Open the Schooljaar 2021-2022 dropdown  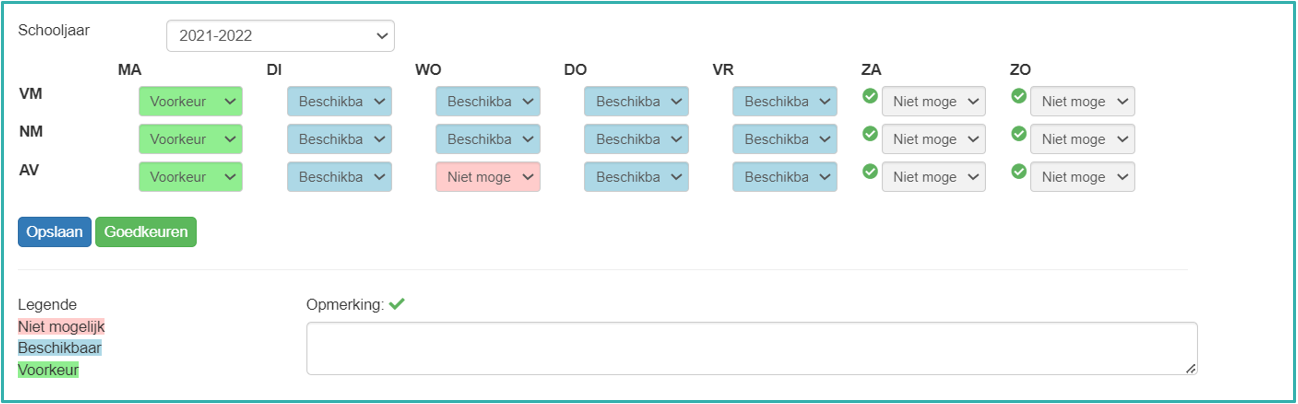[280, 36]
